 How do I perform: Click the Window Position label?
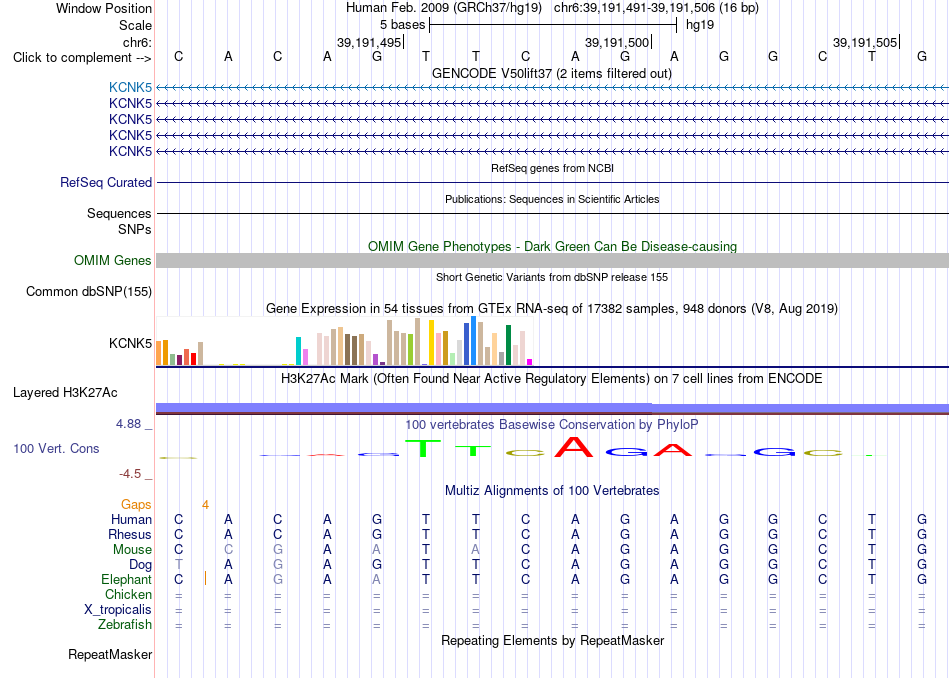[x=104, y=8]
